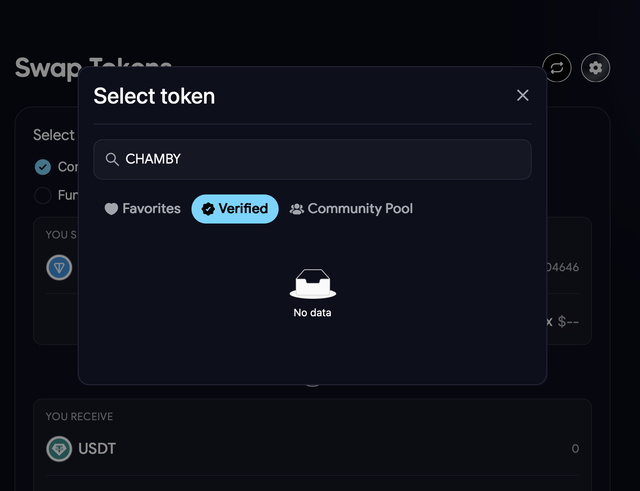Click the verified badge icon

pos(208,209)
